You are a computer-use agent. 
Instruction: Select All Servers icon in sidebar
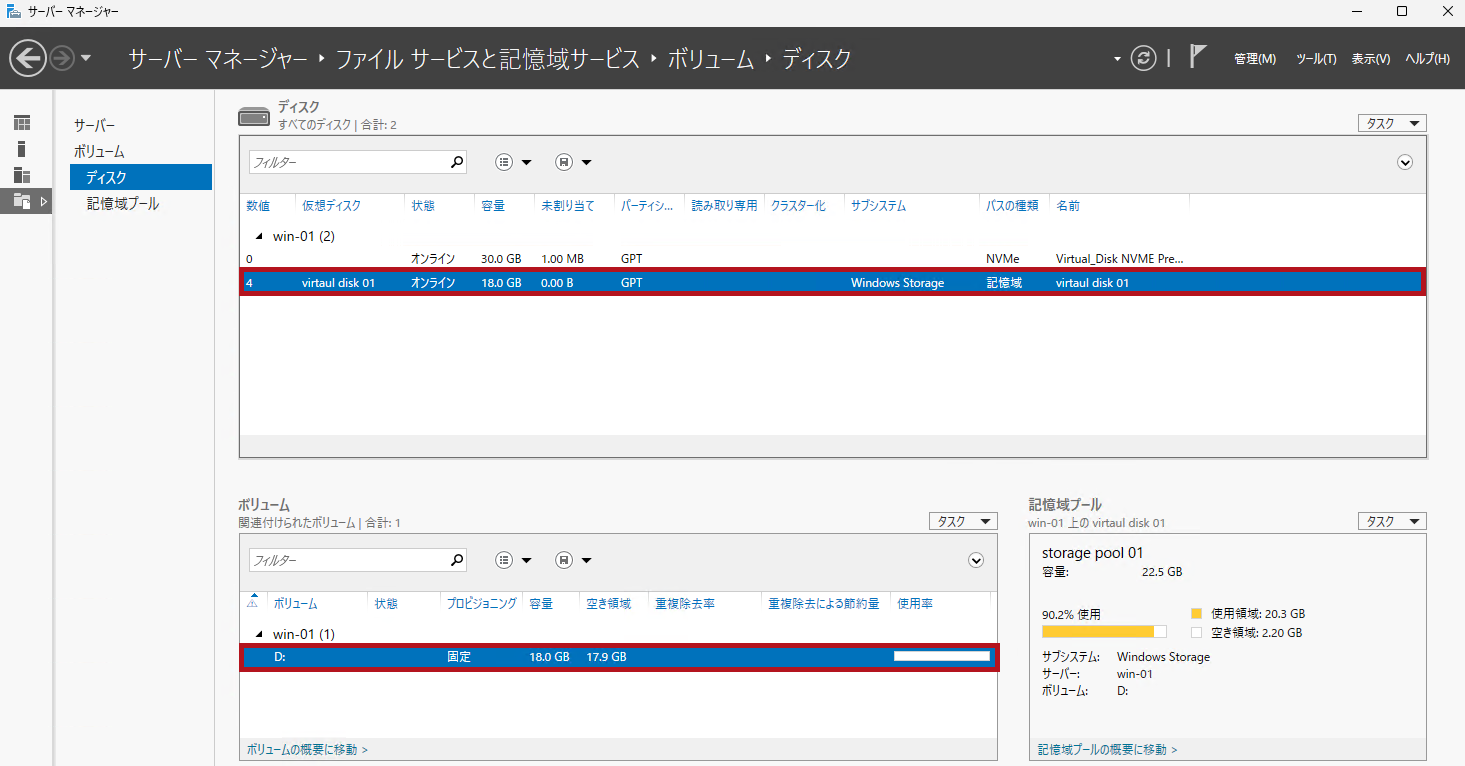click(x=22, y=175)
